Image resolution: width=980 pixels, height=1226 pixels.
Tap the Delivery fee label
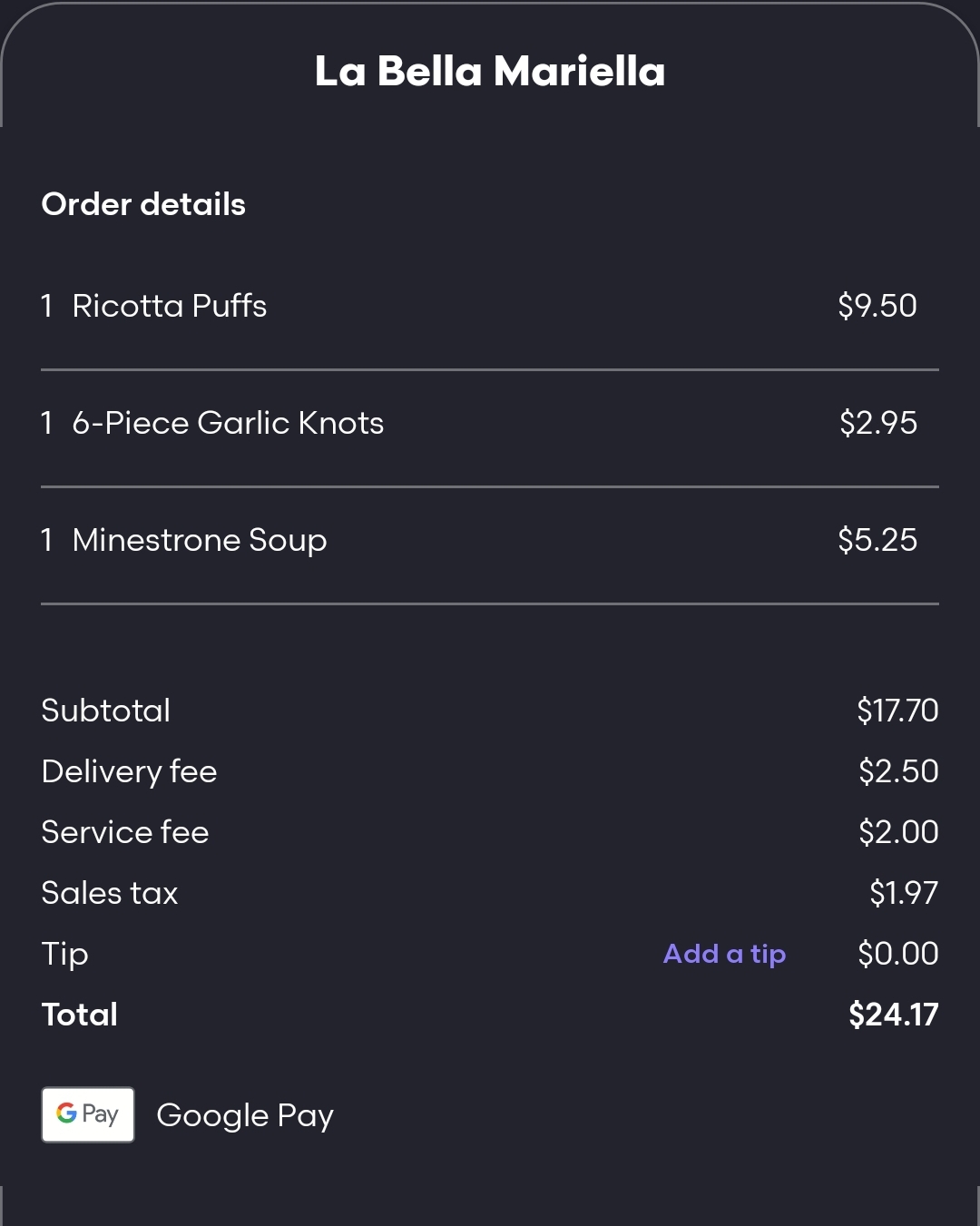coord(129,771)
